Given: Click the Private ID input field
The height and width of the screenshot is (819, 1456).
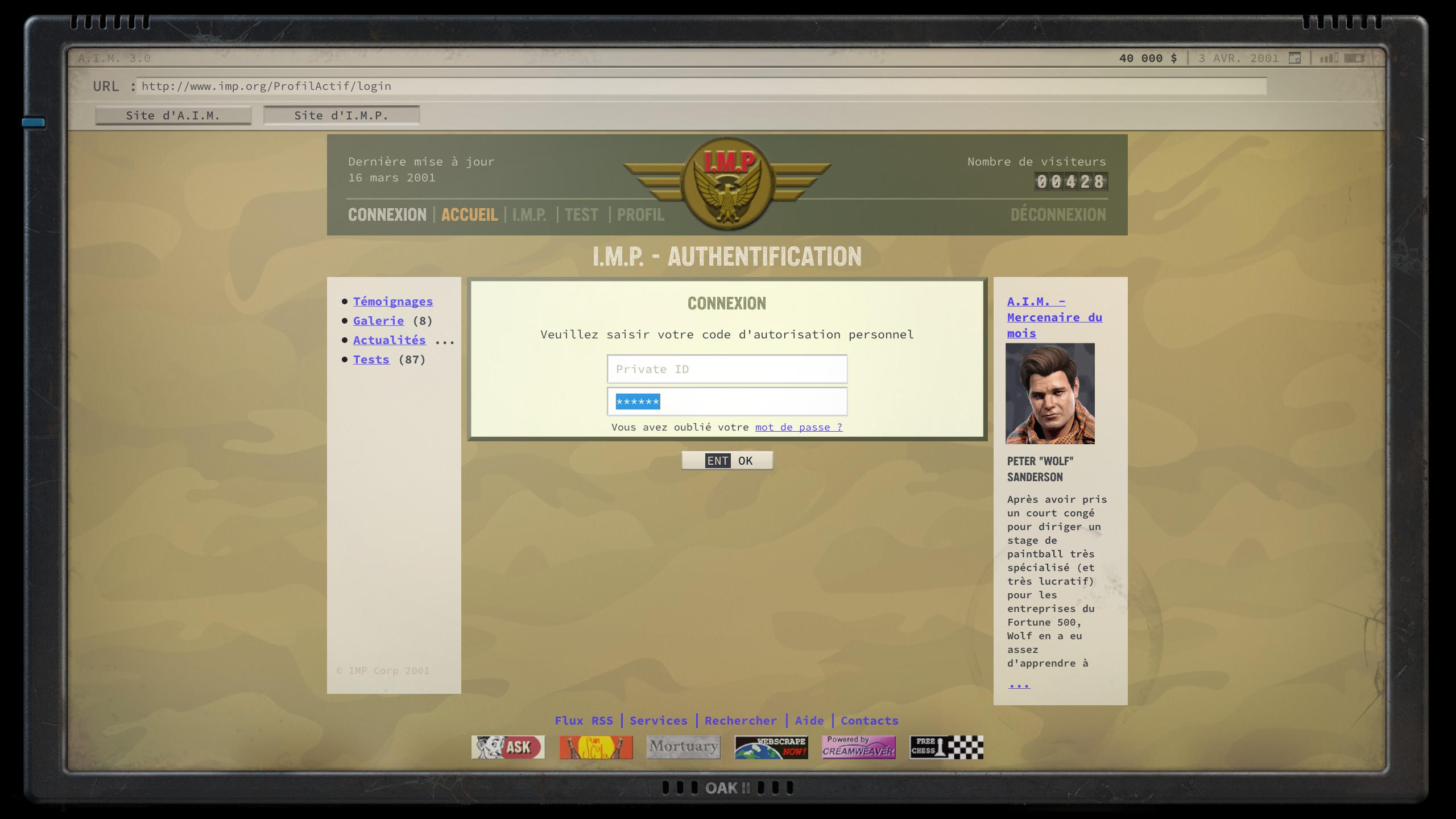Looking at the screenshot, I should point(727,369).
